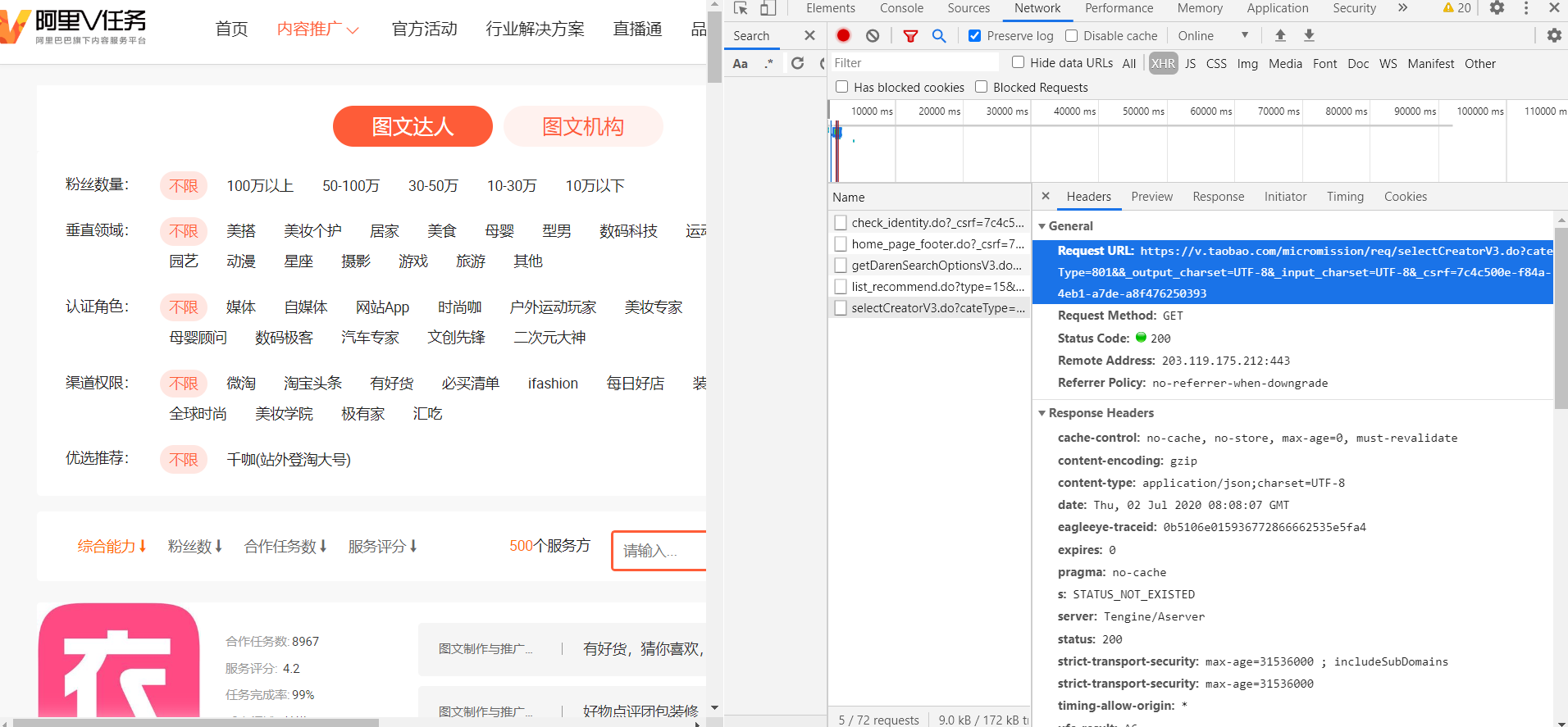The width and height of the screenshot is (1568, 727).
Task: Open the Performance tab
Action: pos(1119,8)
